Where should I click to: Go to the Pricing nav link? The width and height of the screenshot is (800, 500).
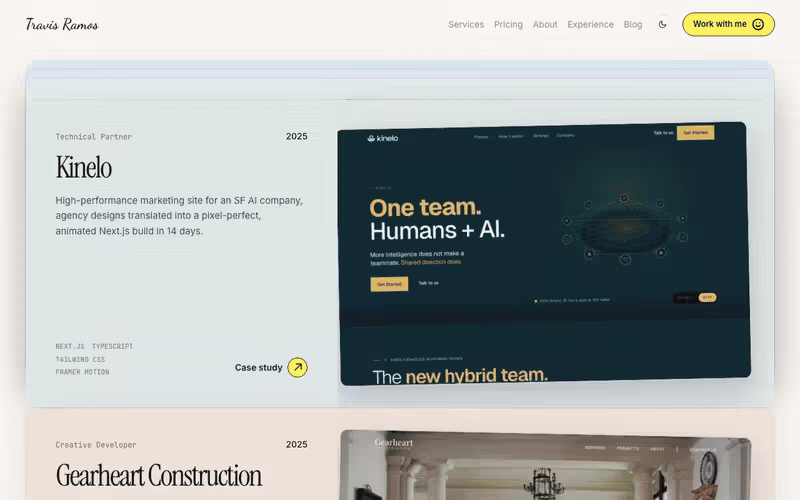coord(508,24)
